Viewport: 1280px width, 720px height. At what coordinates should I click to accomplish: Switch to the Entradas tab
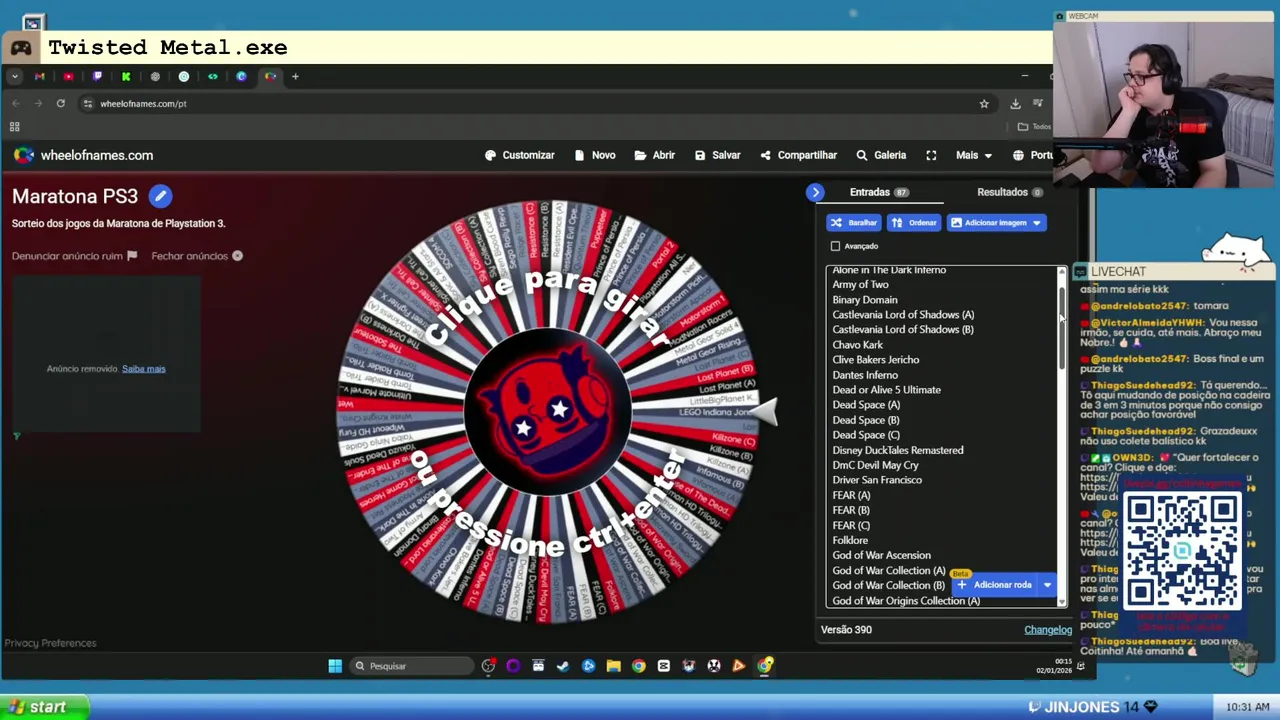[879, 192]
